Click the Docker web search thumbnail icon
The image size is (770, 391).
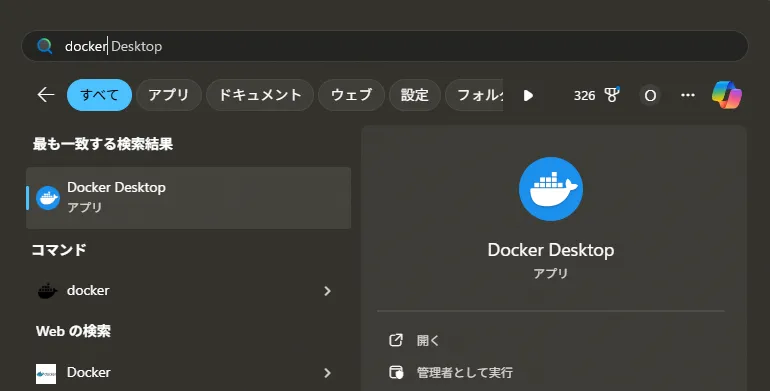(x=46, y=374)
